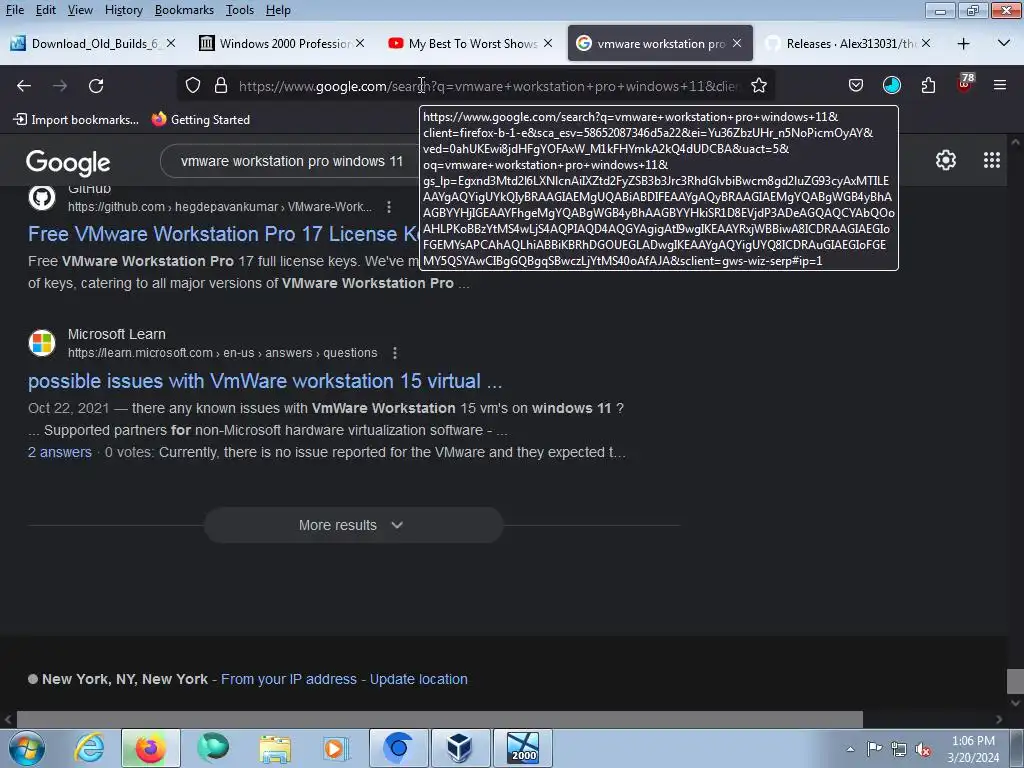The width and height of the screenshot is (1024, 768).
Task: Open the Bookmarks menu
Action: [184, 10]
